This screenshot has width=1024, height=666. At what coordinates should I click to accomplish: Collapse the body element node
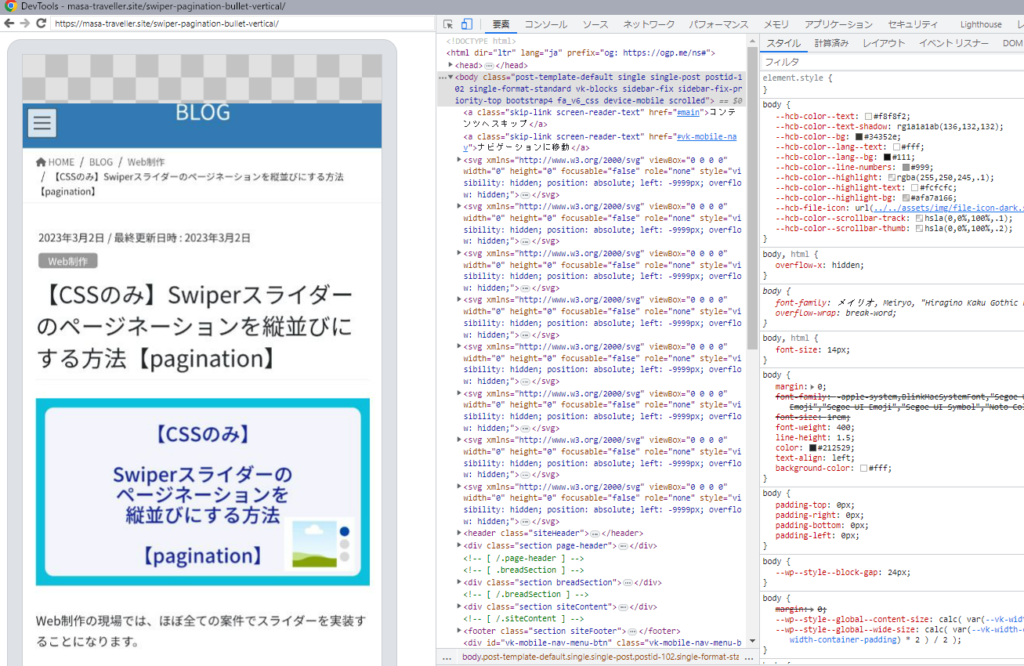point(451,77)
